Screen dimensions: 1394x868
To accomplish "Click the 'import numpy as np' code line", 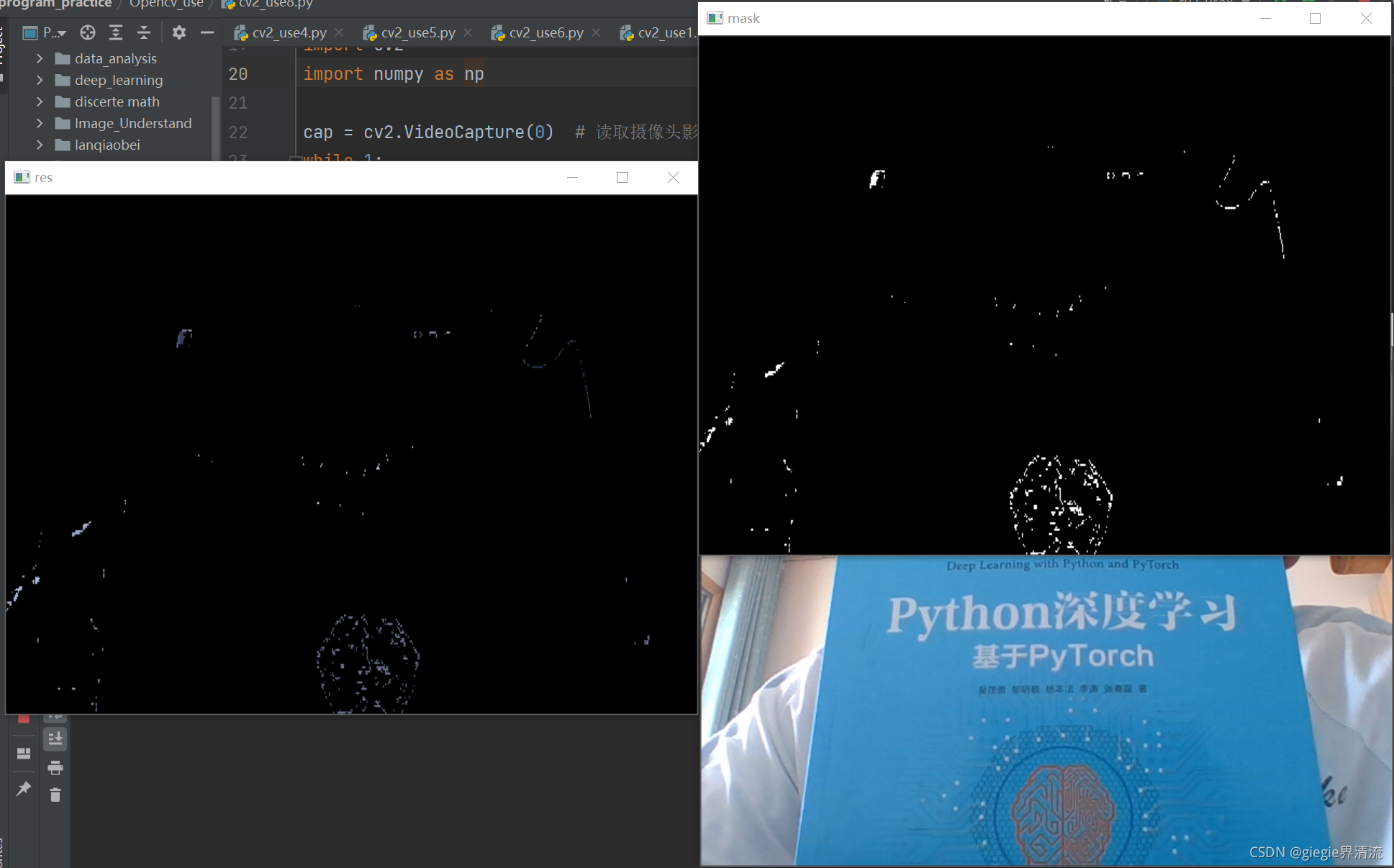I will [x=394, y=74].
